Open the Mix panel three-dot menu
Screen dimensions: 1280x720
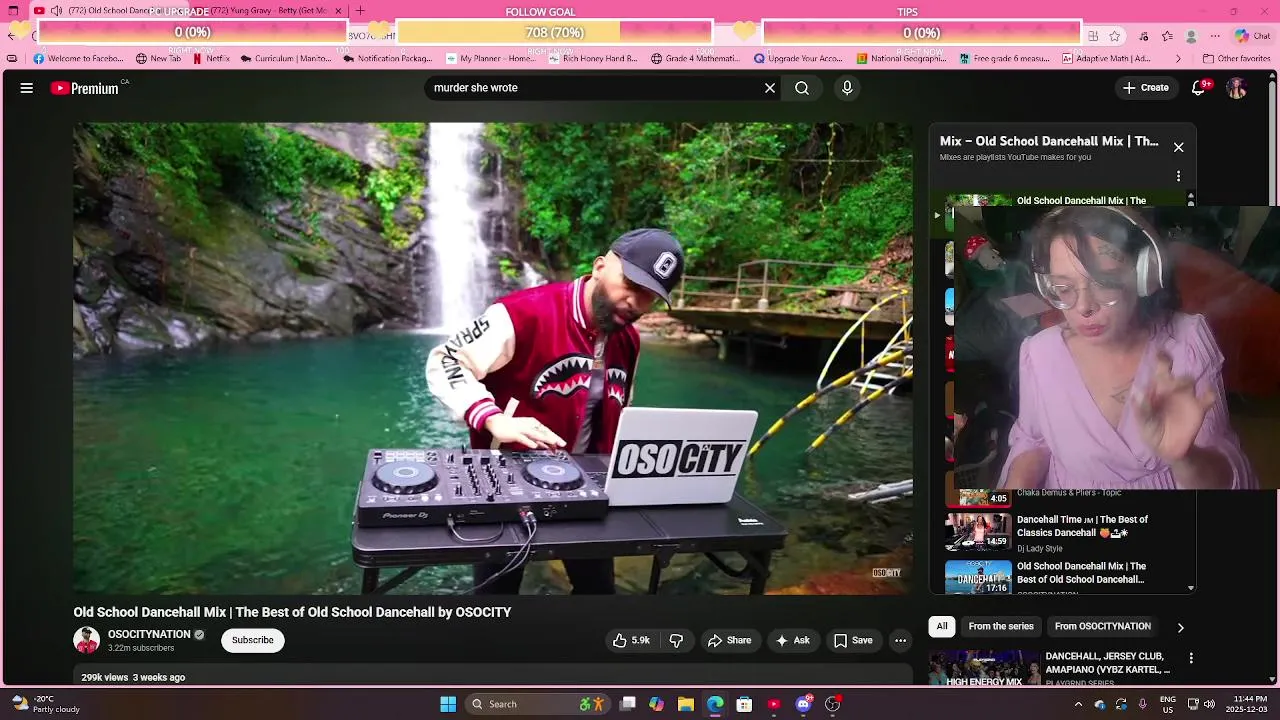click(x=1179, y=176)
